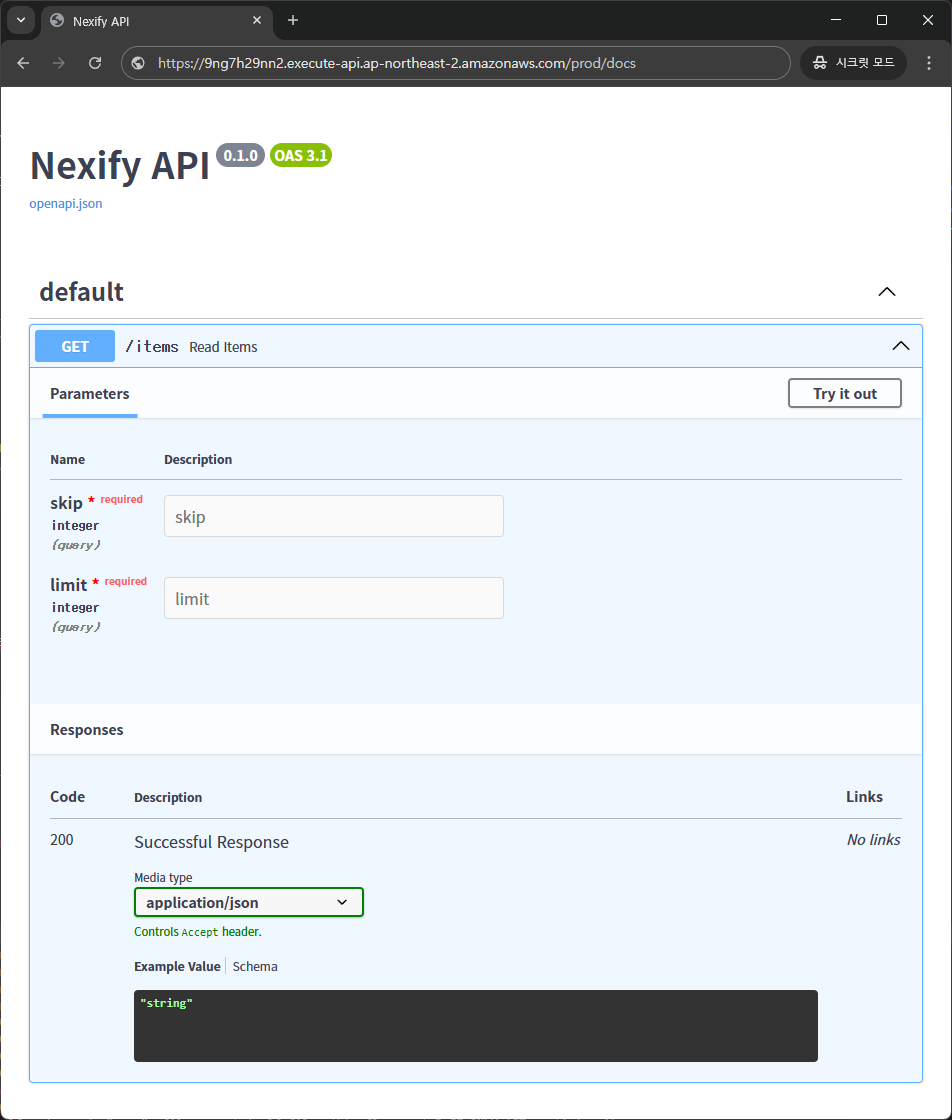The height and width of the screenshot is (1120, 952).
Task: Select the Parameters tab
Action: [x=90, y=394]
